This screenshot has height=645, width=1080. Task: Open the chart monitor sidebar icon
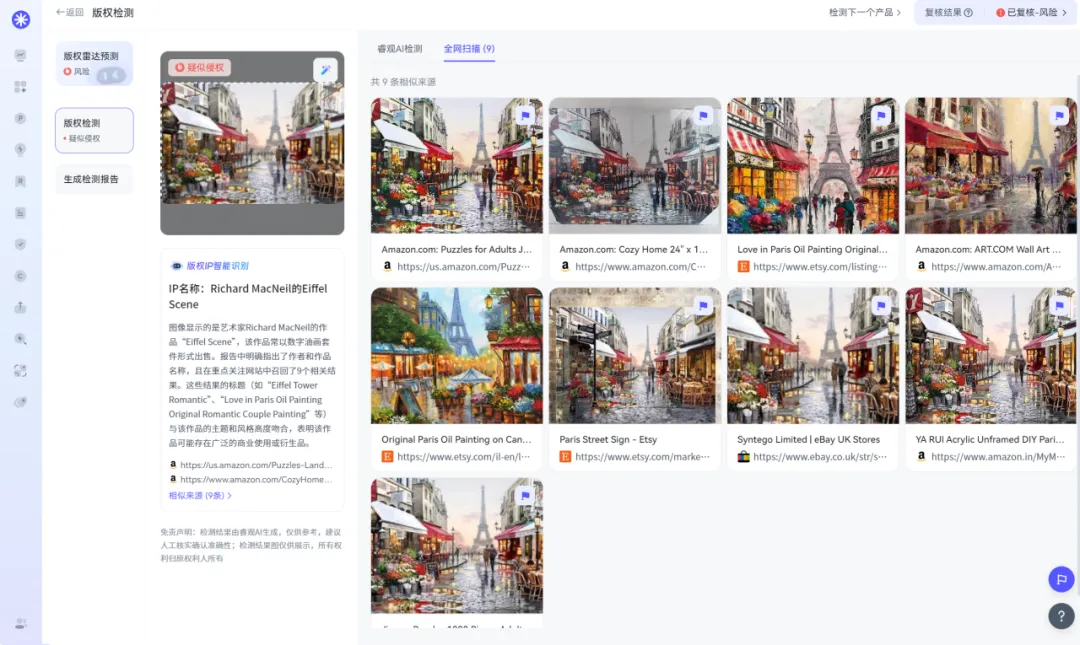(21, 55)
